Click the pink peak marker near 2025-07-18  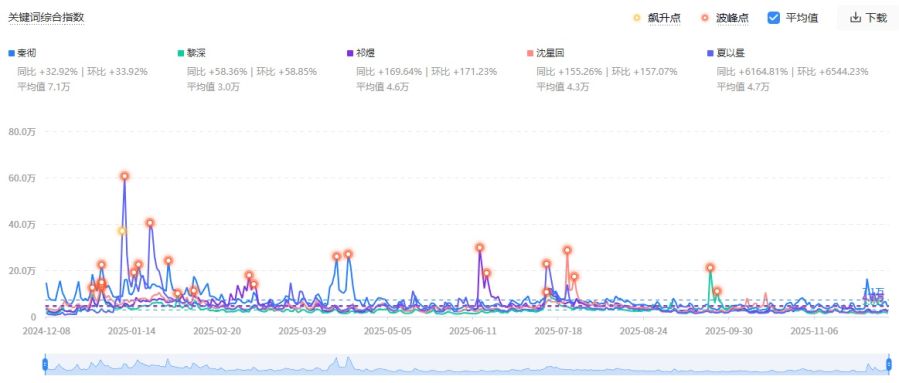(567, 250)
